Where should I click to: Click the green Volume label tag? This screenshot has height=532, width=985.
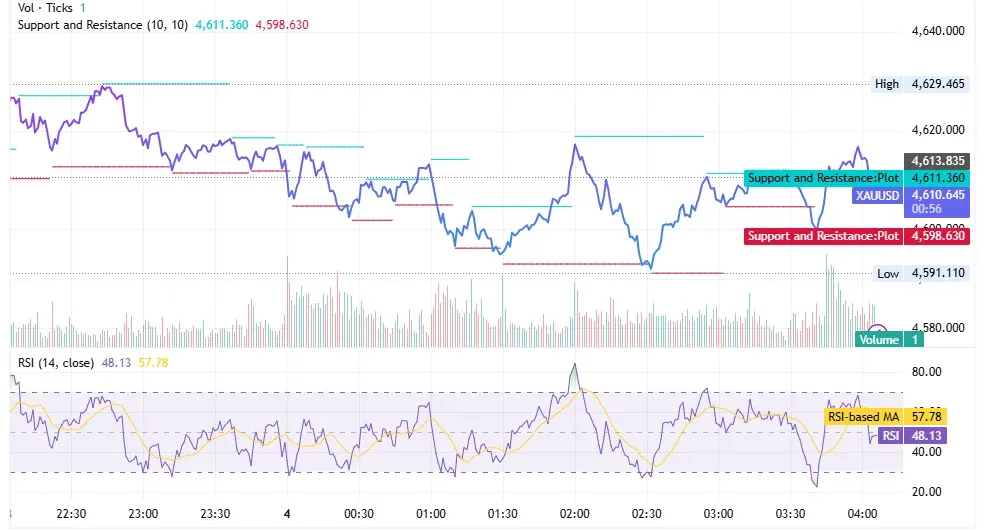click(x=879, y=340)
